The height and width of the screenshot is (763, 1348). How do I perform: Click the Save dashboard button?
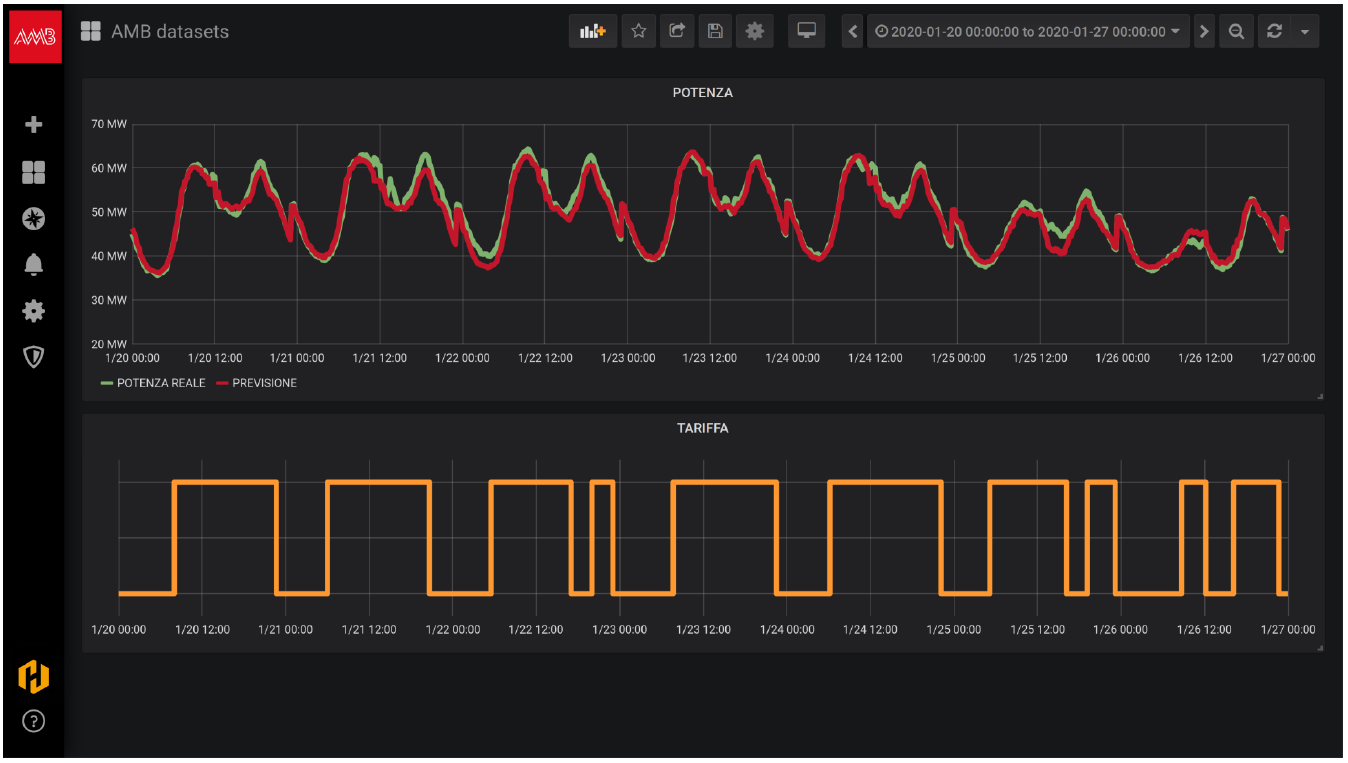click(715, 31)
